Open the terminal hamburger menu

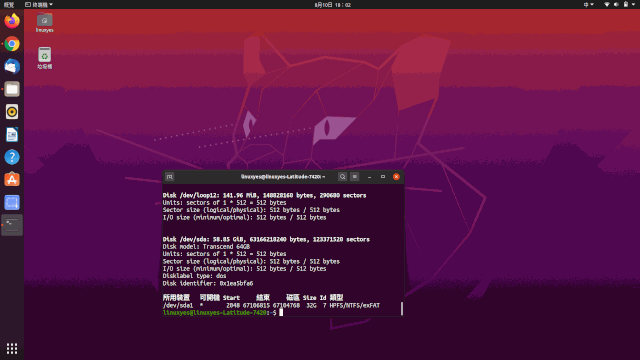[355, 177]
